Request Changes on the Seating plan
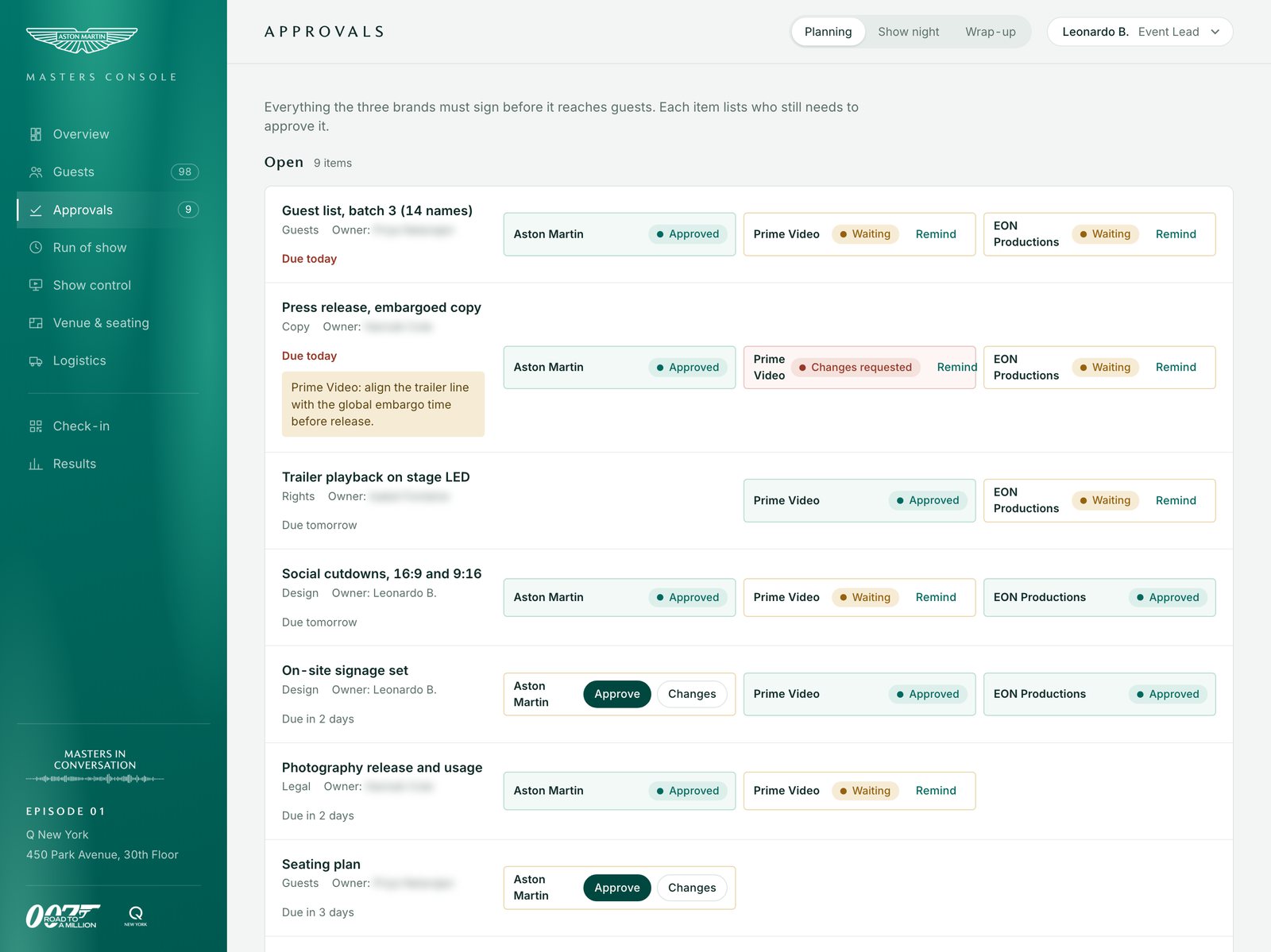Viewport: 1271px width, 952px height. [692, 888]
